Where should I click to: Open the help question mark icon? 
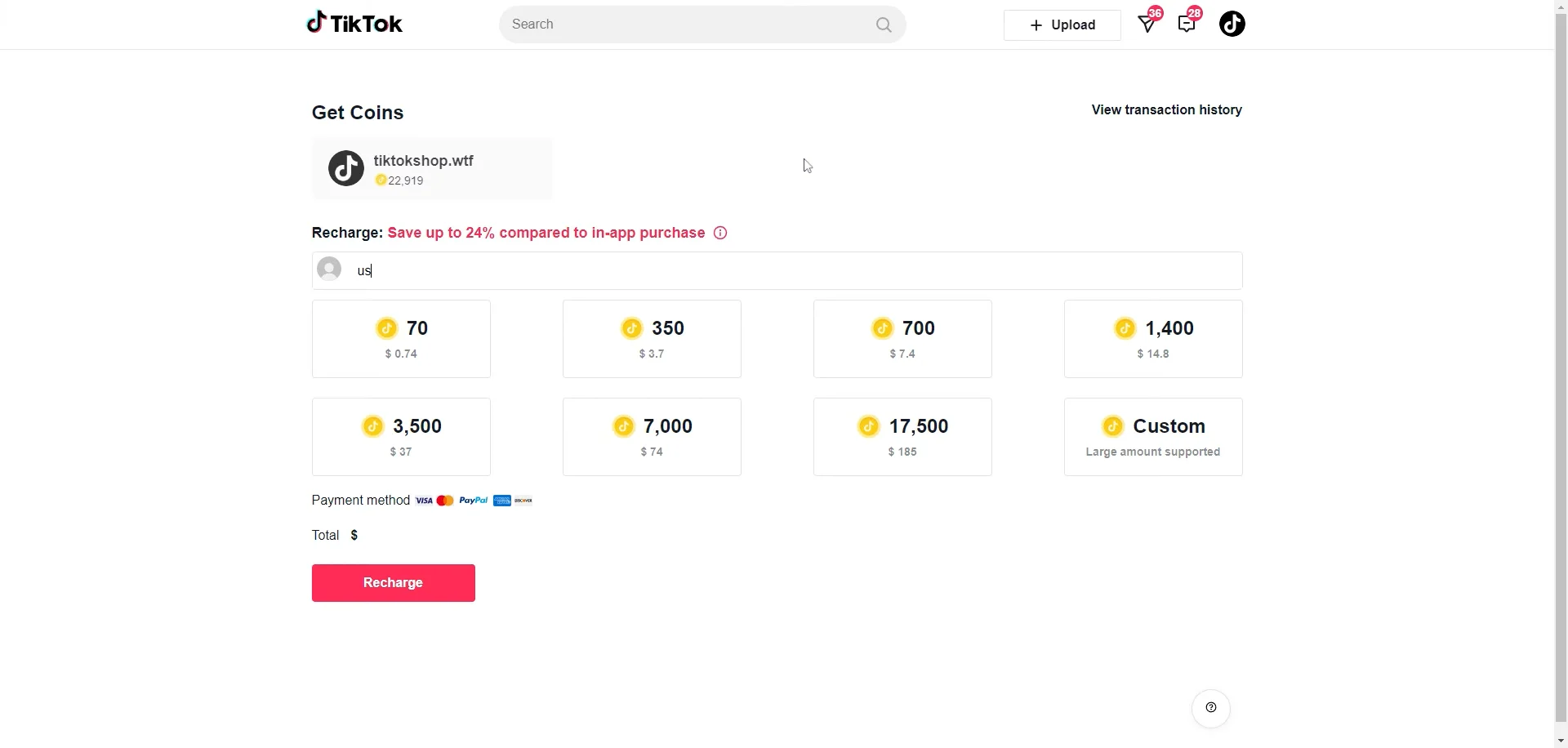(x=1210, y=707)
